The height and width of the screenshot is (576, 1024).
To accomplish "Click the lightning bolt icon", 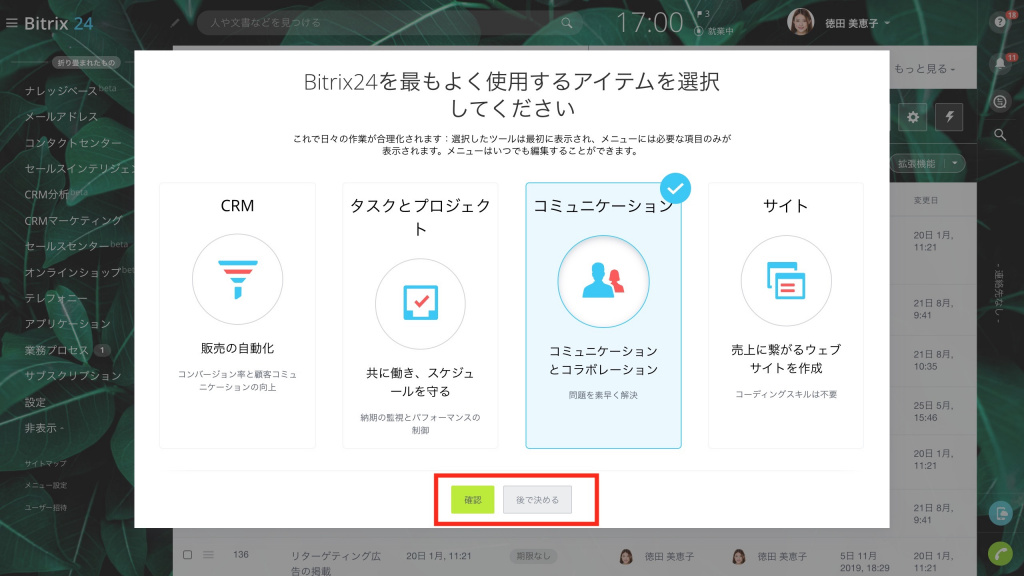I will tap(949, 117).
